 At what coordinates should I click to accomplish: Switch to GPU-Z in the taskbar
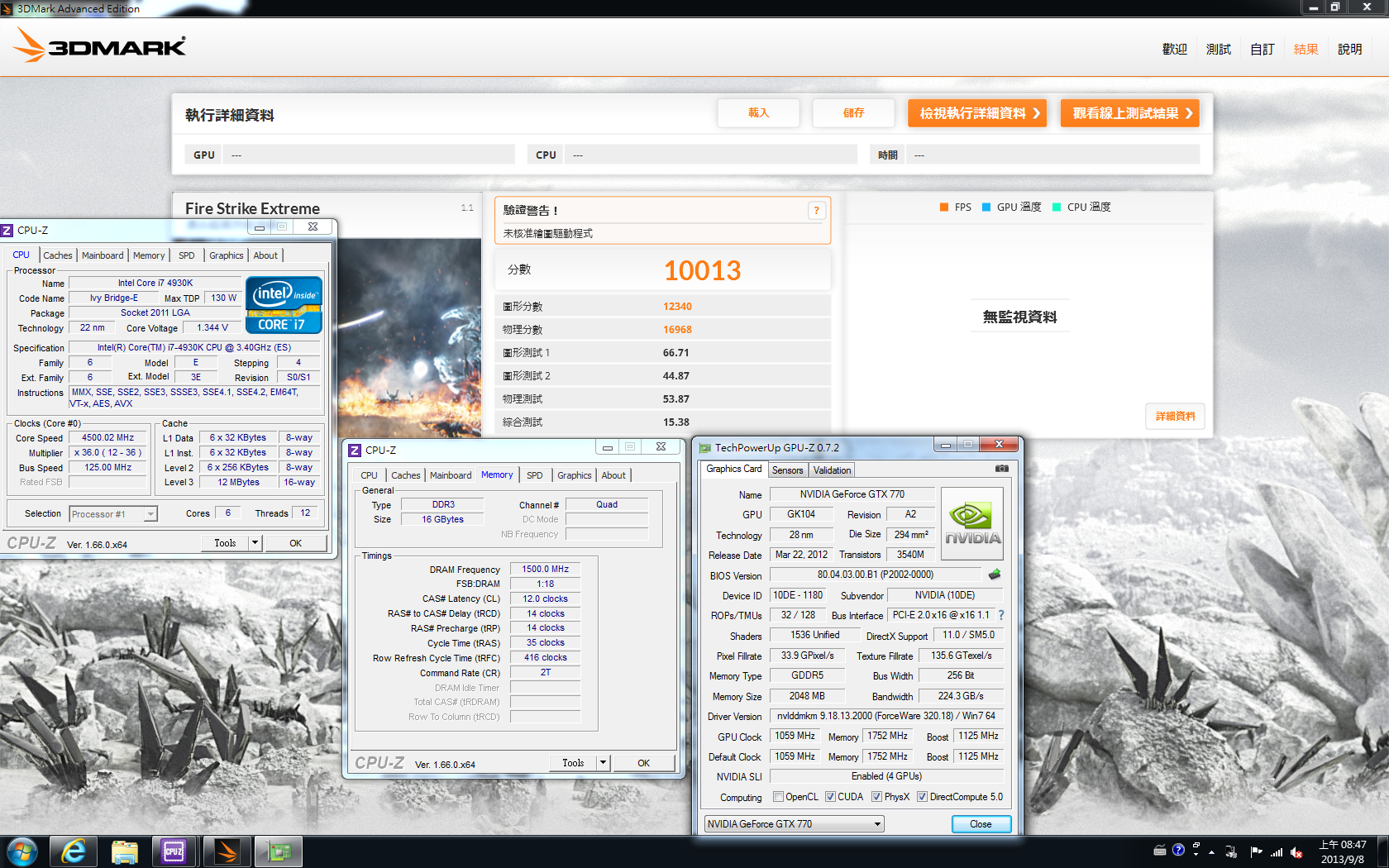278,851
